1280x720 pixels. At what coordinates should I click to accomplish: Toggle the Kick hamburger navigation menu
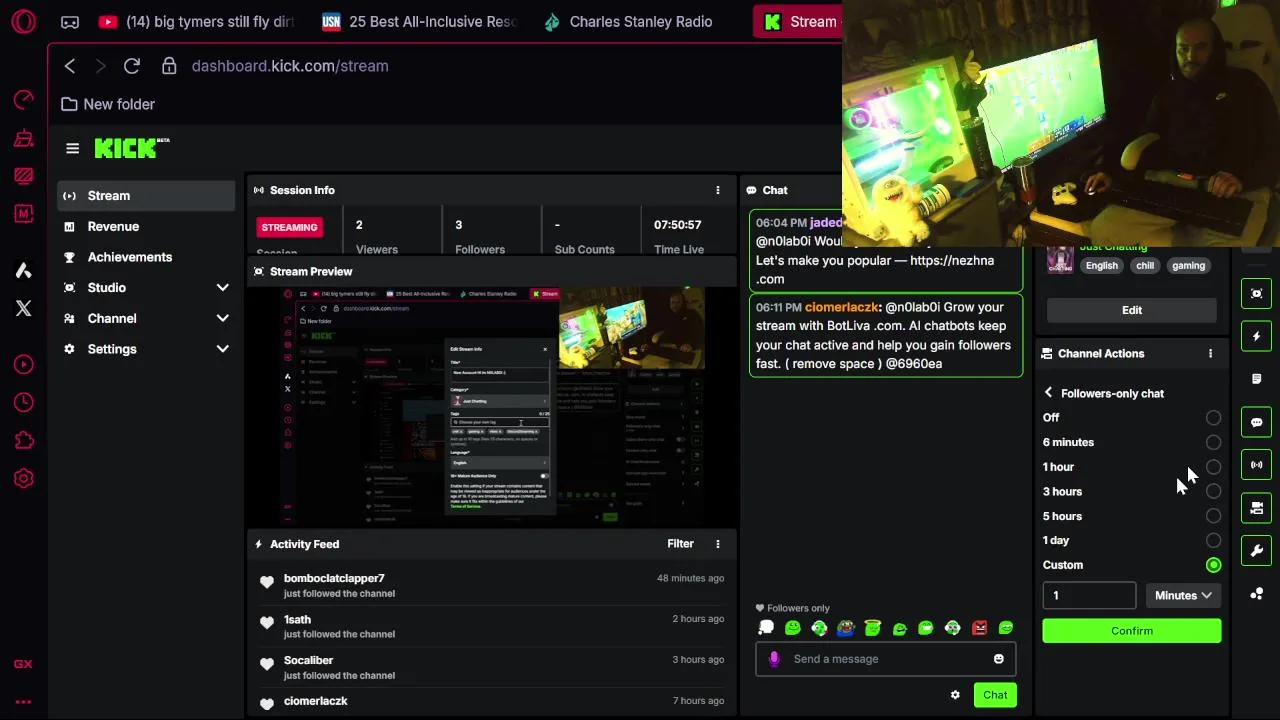72,149
